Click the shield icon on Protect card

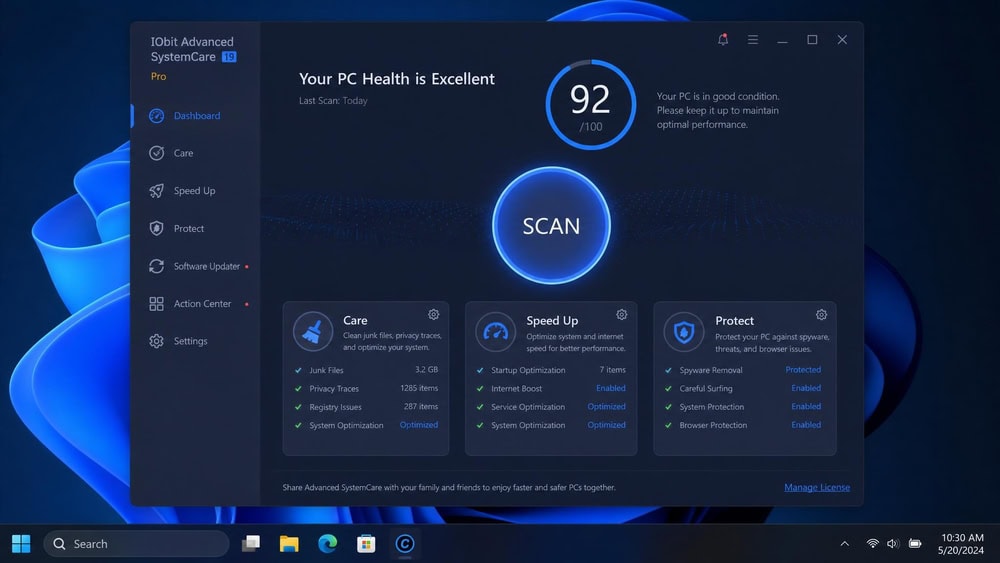(684, 332)
